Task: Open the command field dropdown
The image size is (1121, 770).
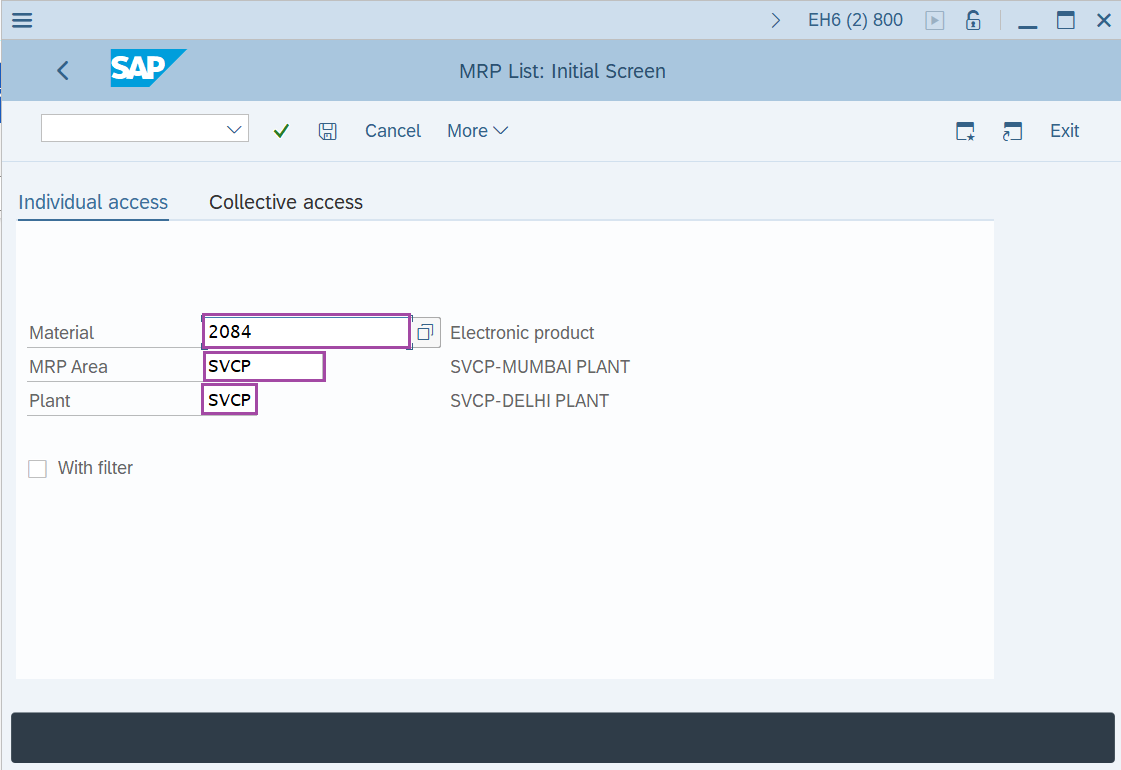Action: click(x=233, y=128)
